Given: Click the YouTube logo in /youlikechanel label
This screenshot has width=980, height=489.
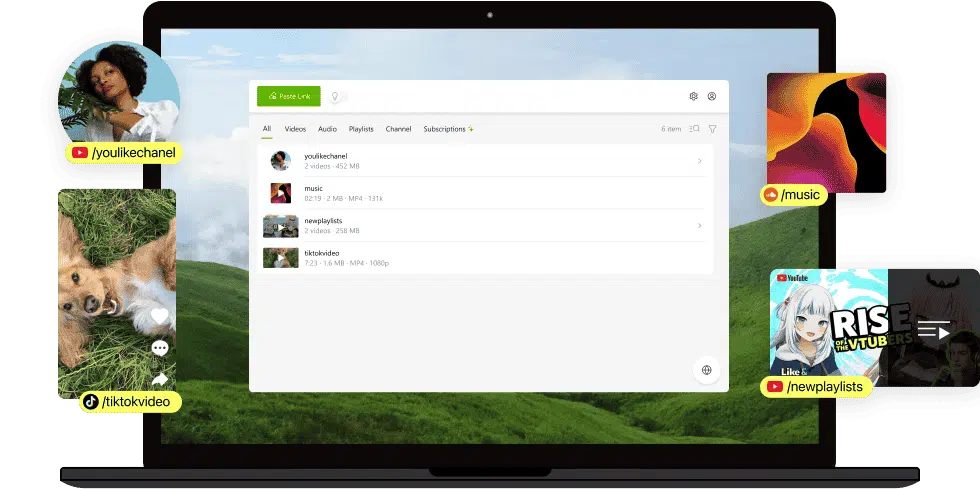Looking at the screenshot, I should (x=80, y=153).
